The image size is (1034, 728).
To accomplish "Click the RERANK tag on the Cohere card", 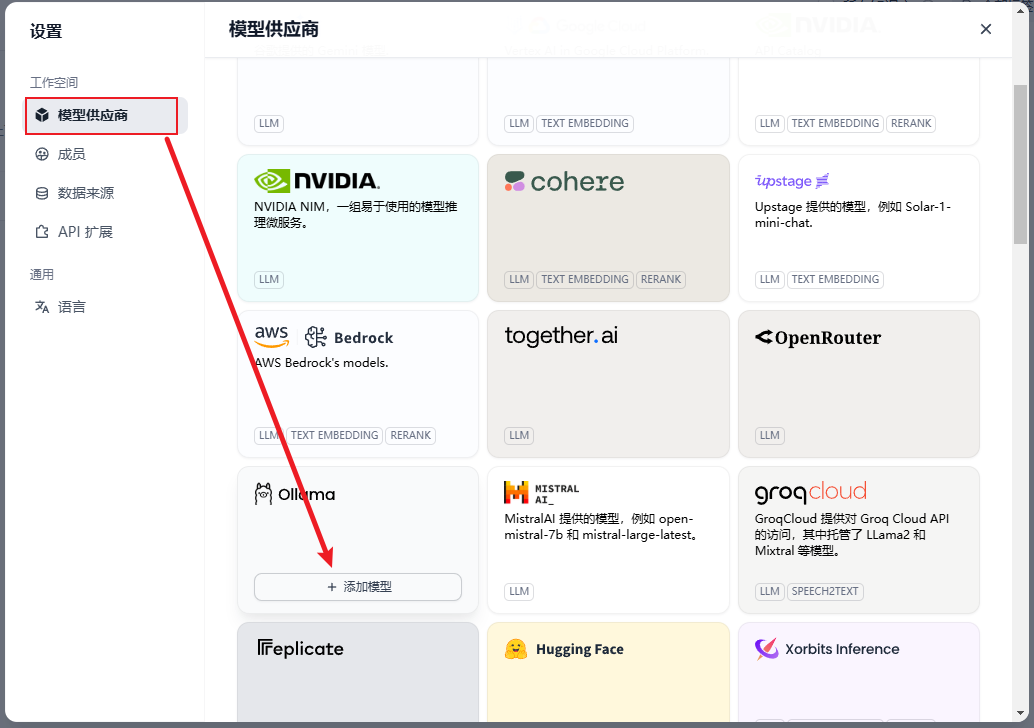I will point(661,280).
